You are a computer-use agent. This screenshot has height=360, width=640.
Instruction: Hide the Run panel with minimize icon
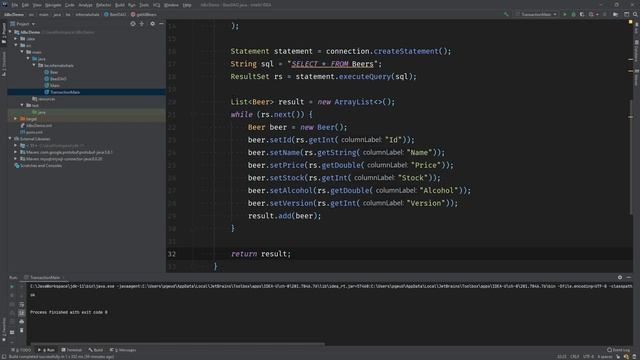pyautogui.click(x=629, y=278)
